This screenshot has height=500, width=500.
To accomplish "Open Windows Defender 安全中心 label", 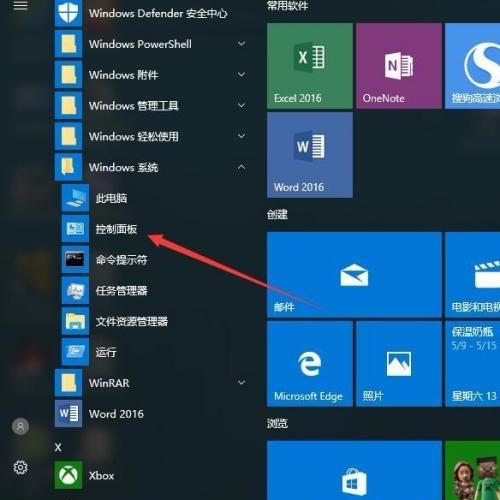I will 158,13.
